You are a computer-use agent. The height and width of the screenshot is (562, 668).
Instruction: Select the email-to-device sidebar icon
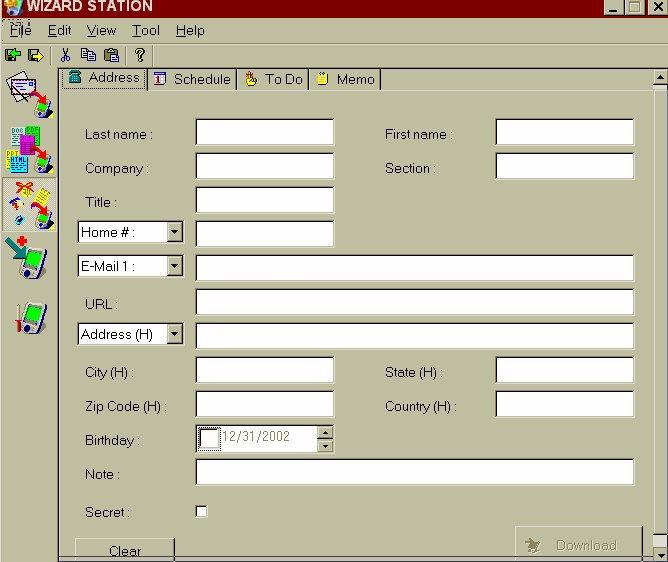[29, 94]
